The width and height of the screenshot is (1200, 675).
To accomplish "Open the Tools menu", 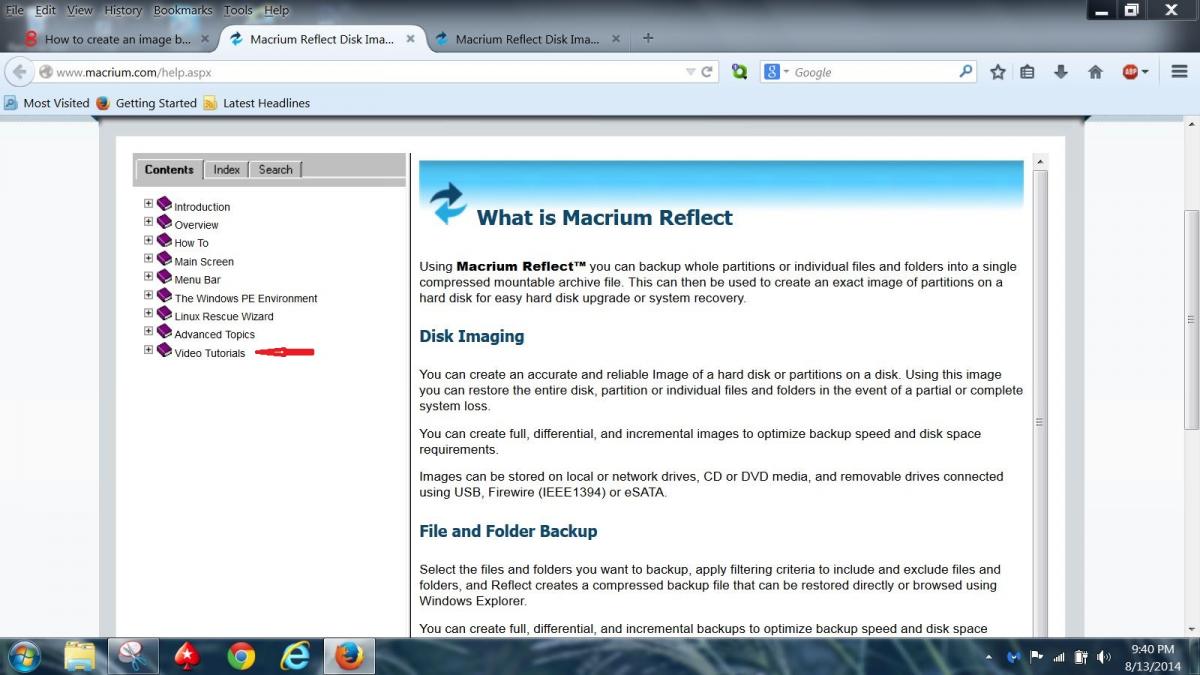I will [238, 10].
